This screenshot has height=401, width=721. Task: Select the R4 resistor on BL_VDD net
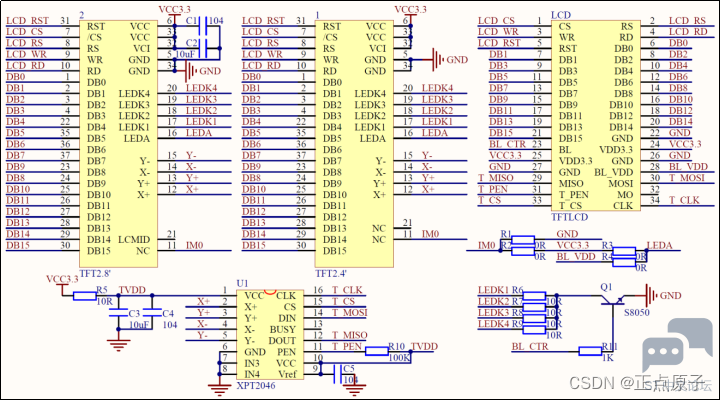(624, 262)
